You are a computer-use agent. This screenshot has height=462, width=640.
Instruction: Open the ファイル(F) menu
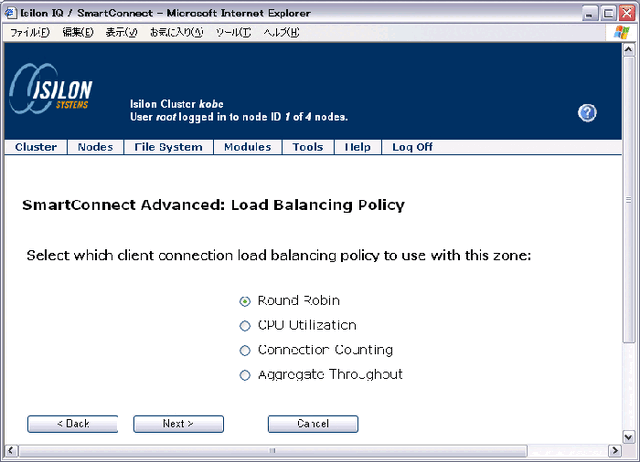point(30,32)
